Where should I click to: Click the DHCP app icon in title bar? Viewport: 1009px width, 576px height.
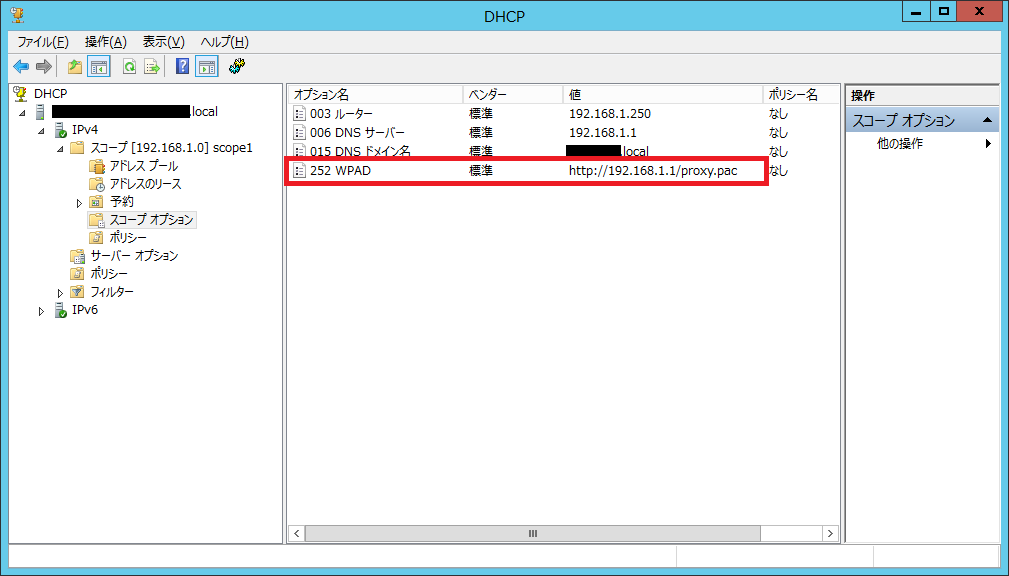(x=17, y=15)
